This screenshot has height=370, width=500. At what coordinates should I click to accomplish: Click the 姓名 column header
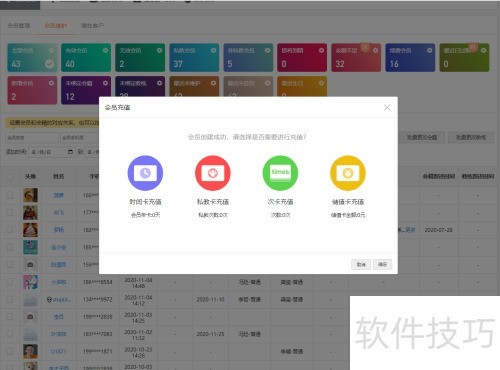coord(59,176)
